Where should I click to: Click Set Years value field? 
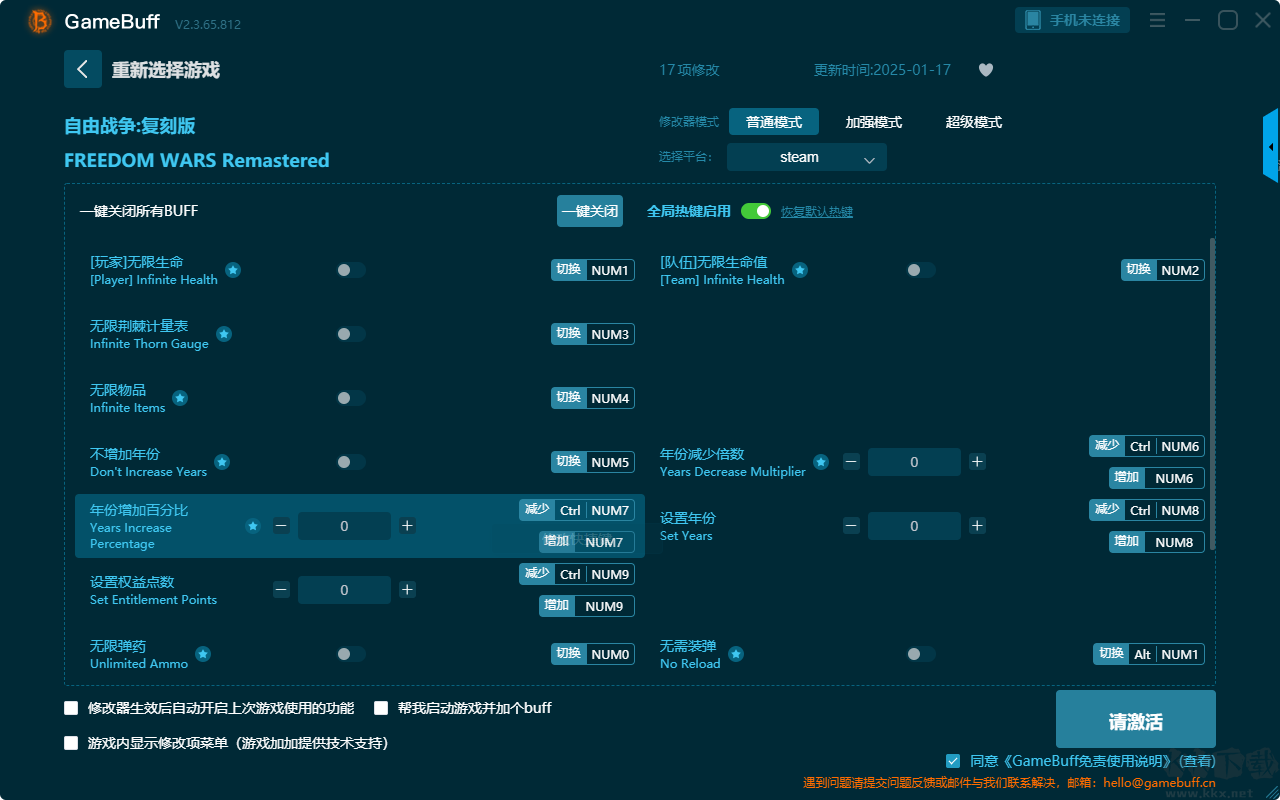coord(914,526)
